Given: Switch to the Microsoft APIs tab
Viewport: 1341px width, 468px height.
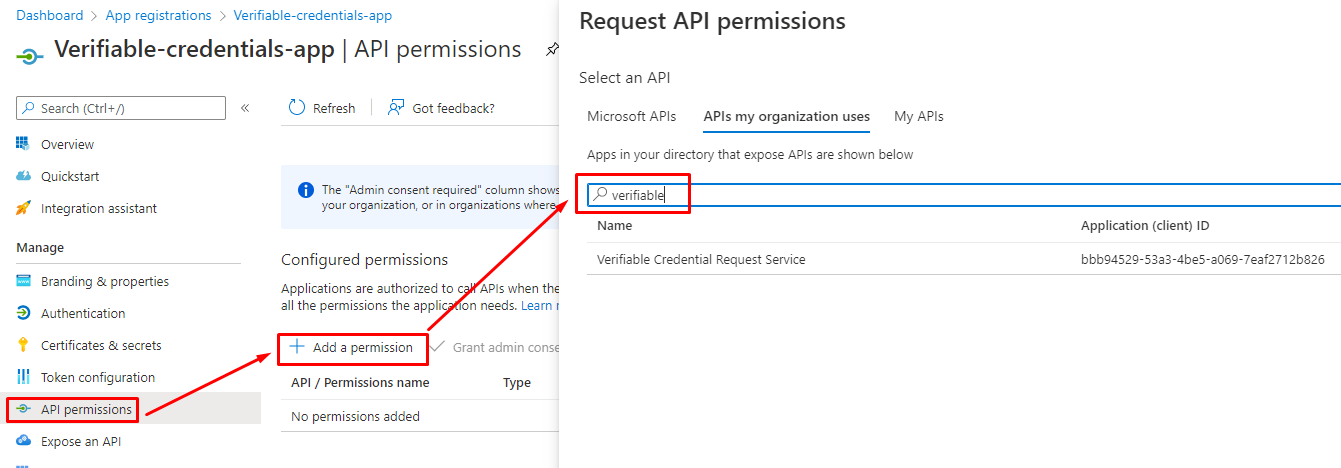Looking at the screenshot, I should 631,116.
